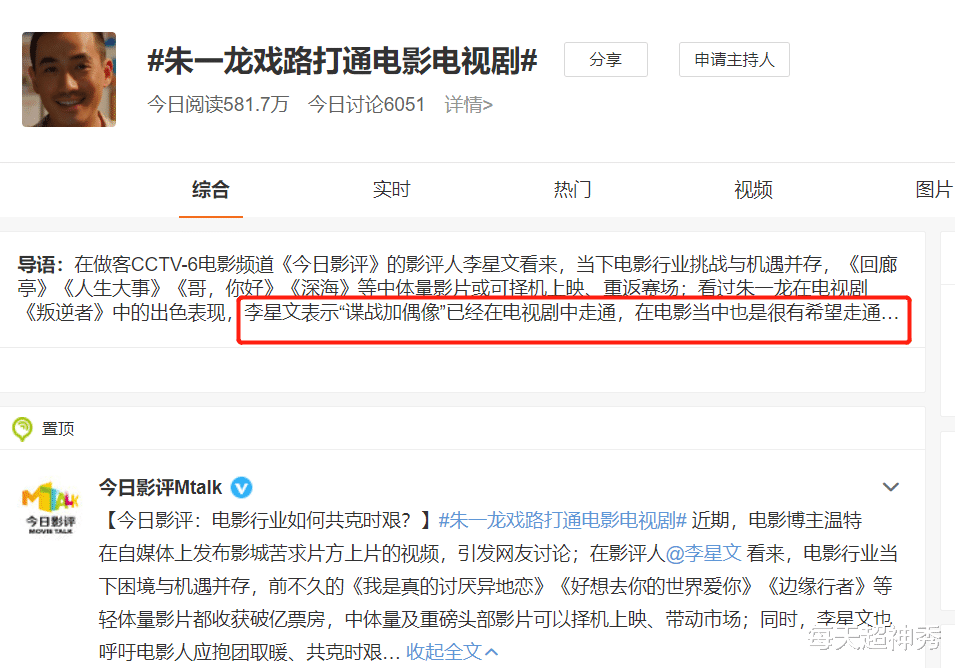Image resolution: width=955 pixels, height=668 pixels.
Task: Switch to the 实时 tab
Action: (x=392, y=190)
